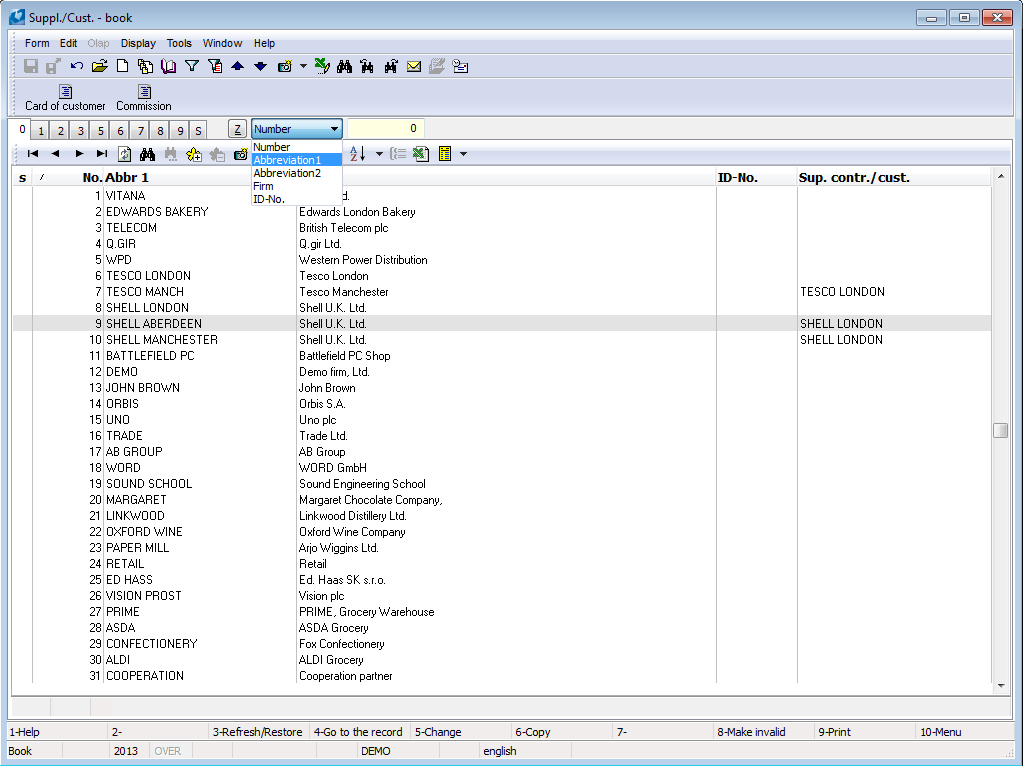This screenshot has height=766, width=1023.
Task: Switch to tab S
Action: [198, 130]
